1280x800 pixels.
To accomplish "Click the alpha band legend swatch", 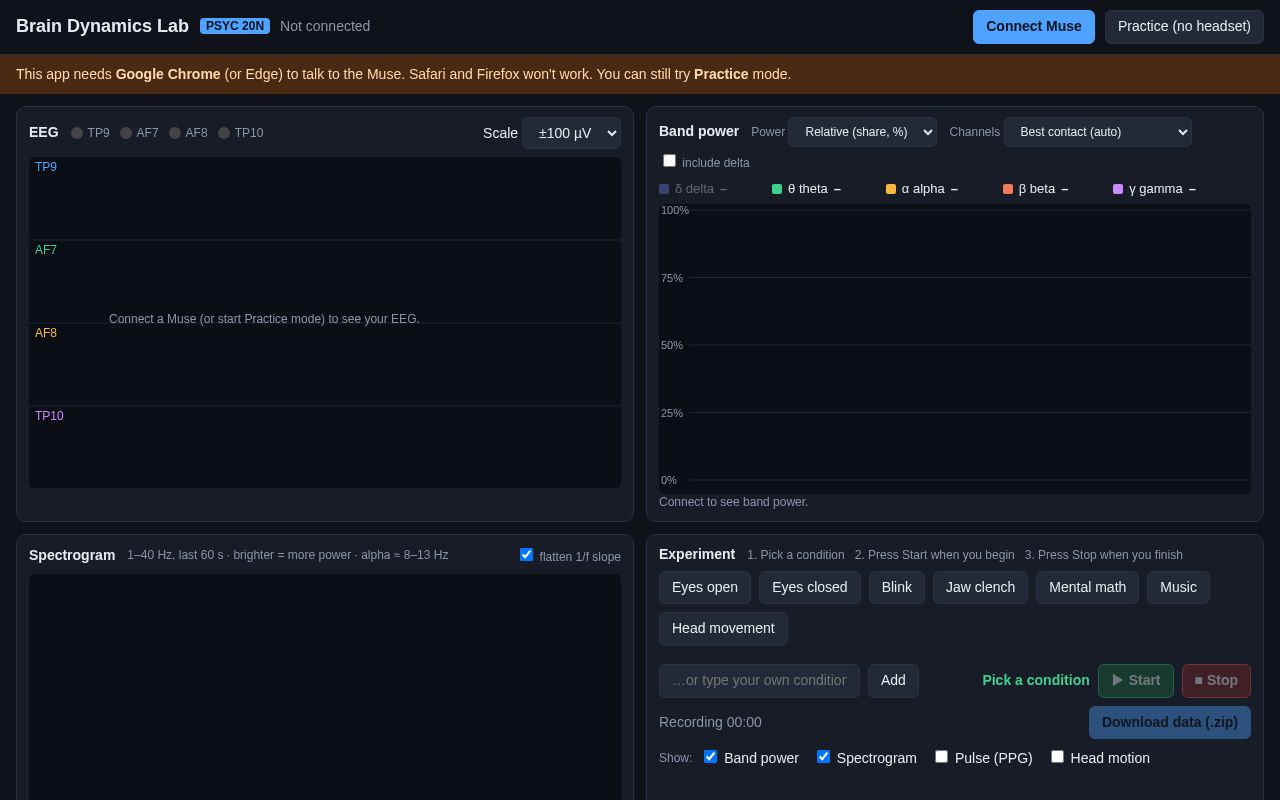I will pyautogui.click(x=891, y=189).
